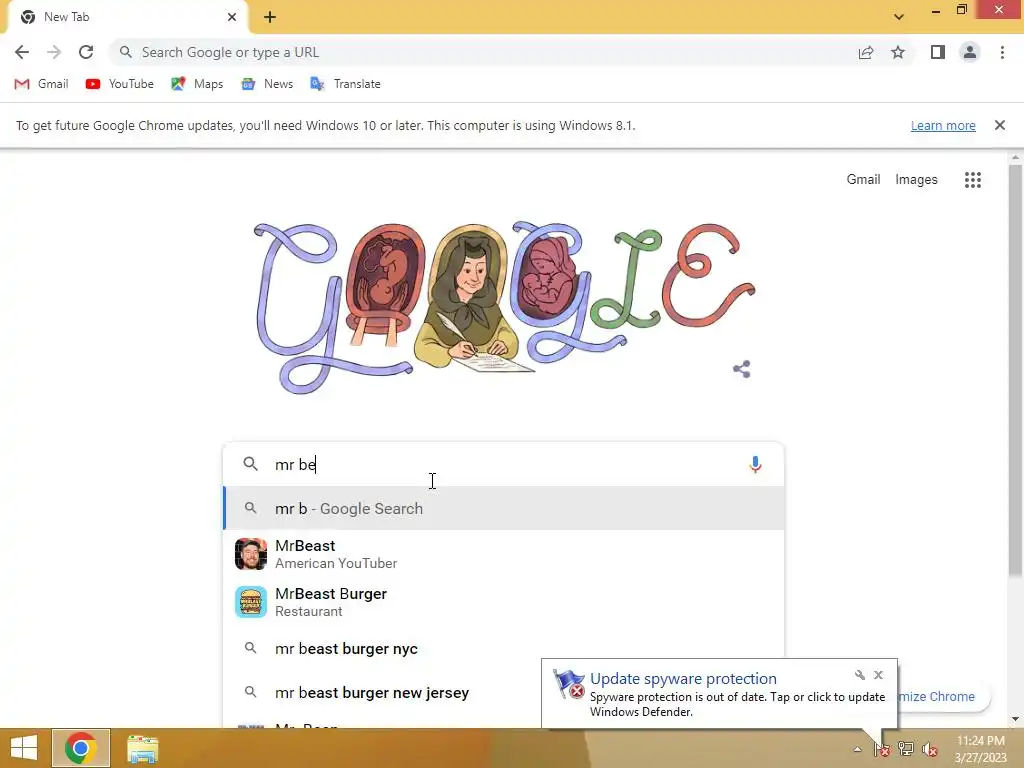Open the YouTube bookmark
Viewport: 1024px width, 768px height.
point(120,84)
